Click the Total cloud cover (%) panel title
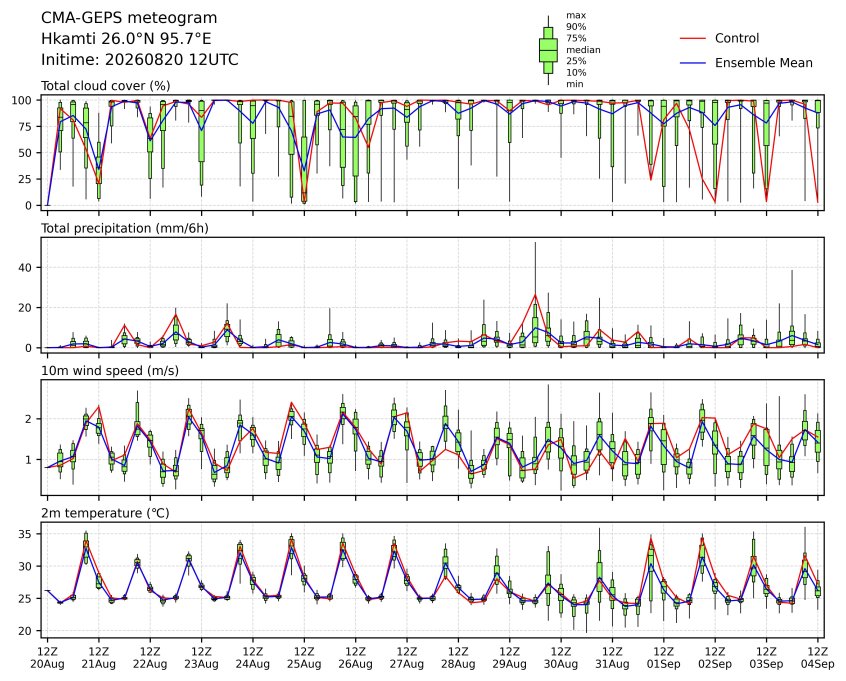The height and width of the screenshot is (681, 846). tap(106, 86)
